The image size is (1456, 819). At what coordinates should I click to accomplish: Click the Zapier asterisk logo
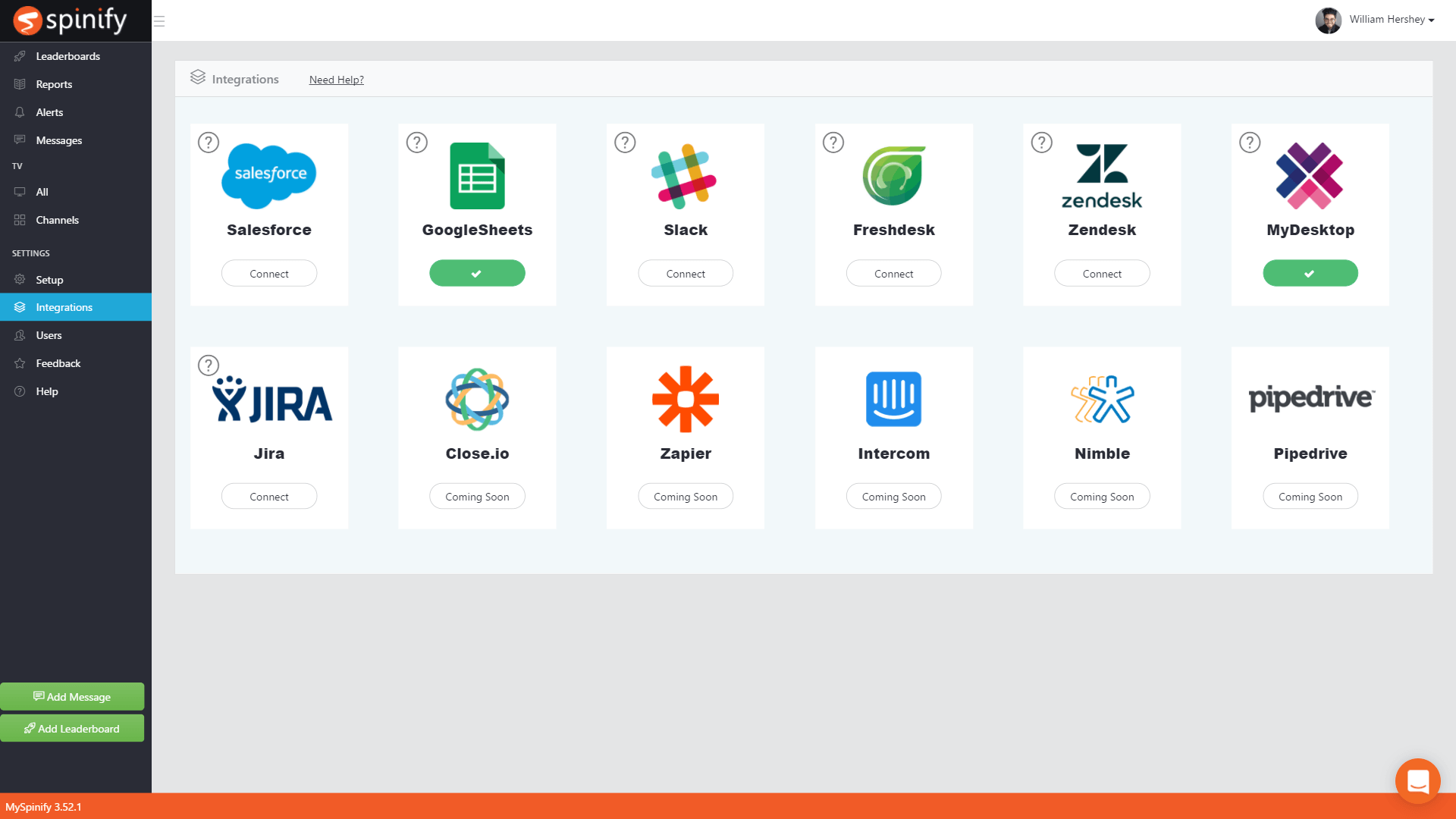686,399
